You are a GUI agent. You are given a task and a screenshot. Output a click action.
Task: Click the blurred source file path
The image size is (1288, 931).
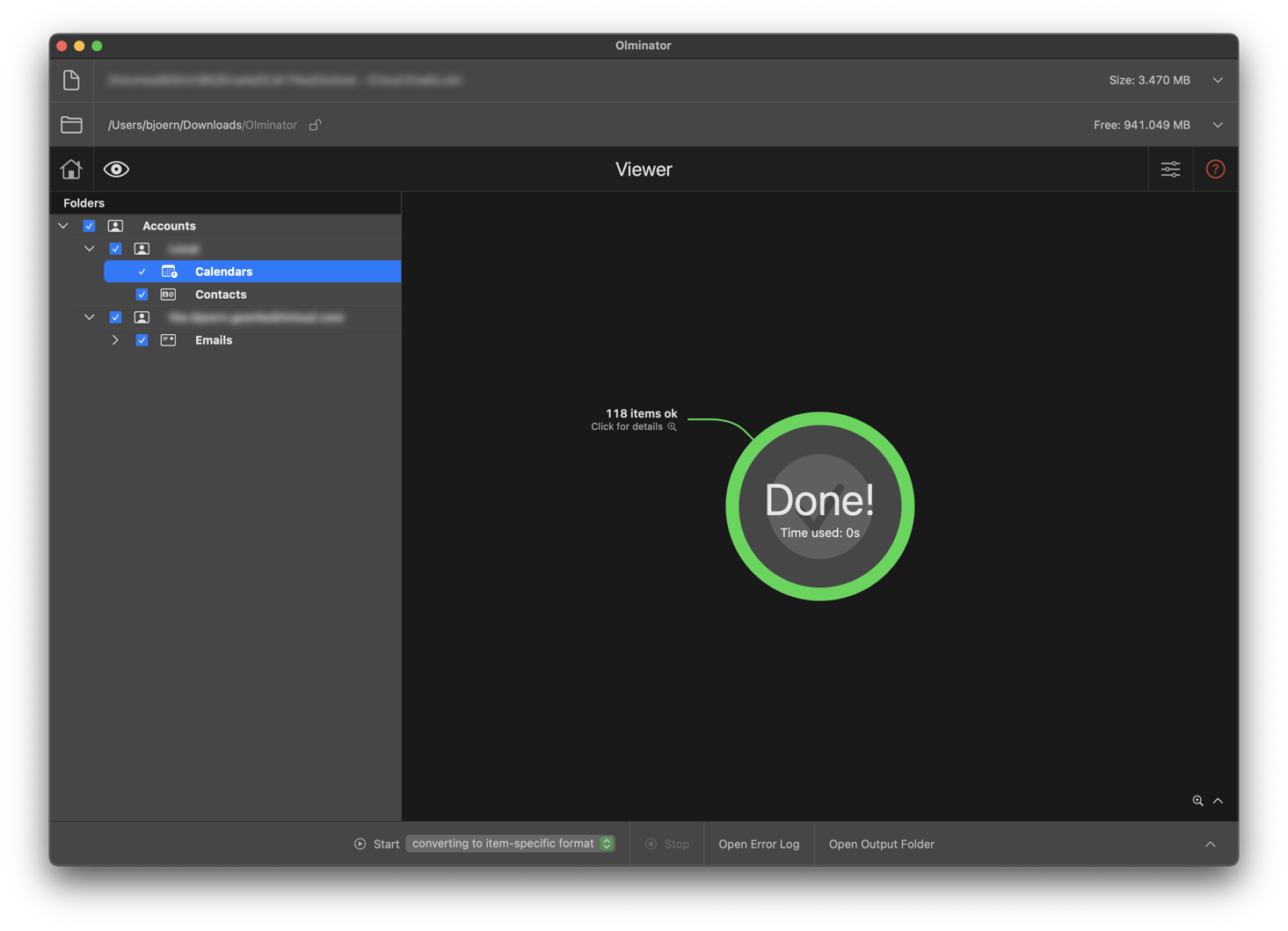(x=285, y=80)
